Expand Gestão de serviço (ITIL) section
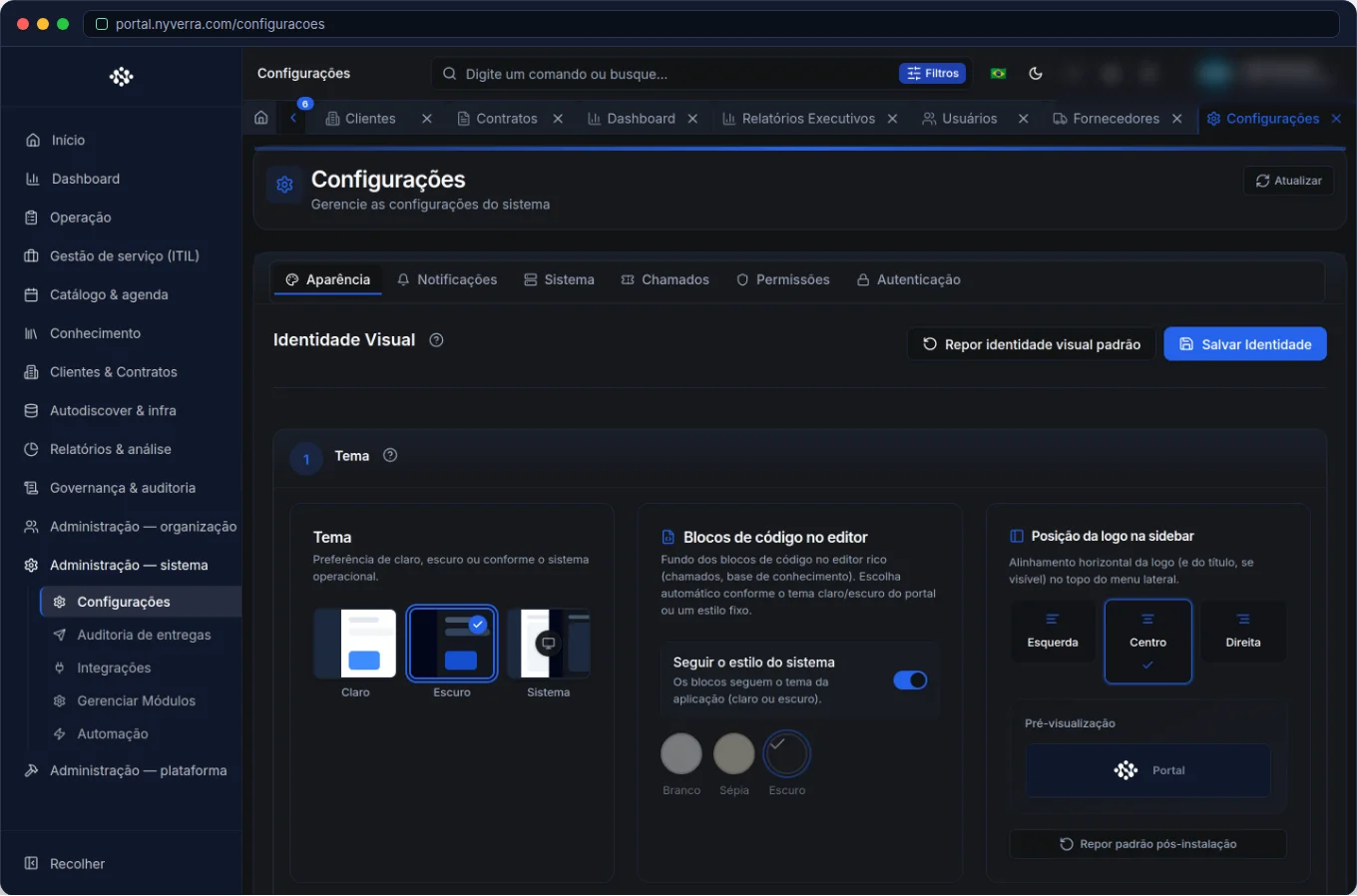The width and height of the screenshot is (1357, 896). [121, 256]
